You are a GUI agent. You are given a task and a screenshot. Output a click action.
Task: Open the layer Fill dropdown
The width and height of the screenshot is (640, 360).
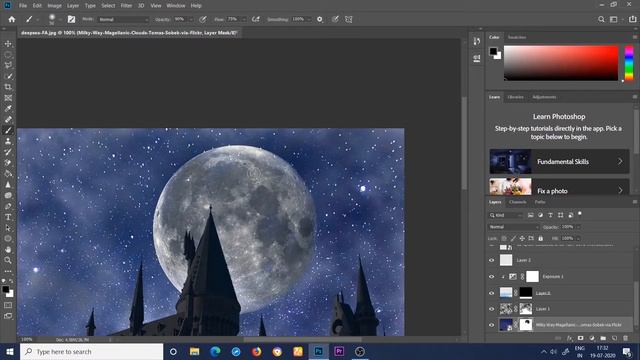tap(578, 238)
